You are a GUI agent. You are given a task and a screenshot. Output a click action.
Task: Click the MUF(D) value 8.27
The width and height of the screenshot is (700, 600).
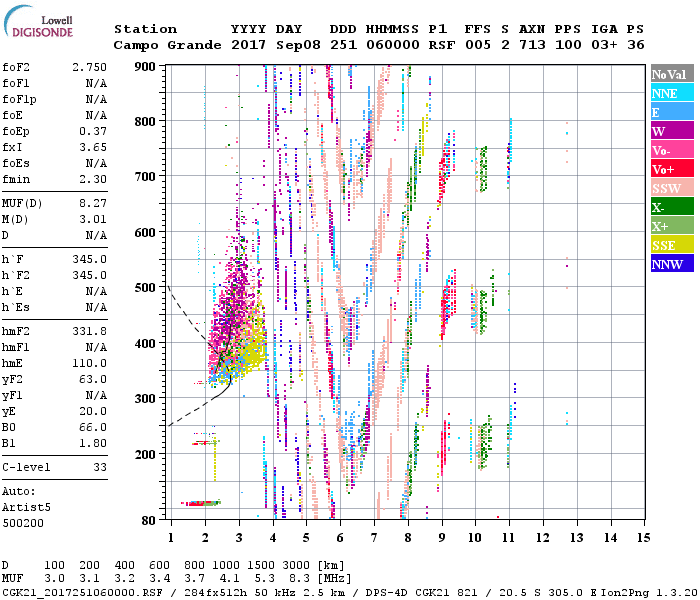click(93, 203)
